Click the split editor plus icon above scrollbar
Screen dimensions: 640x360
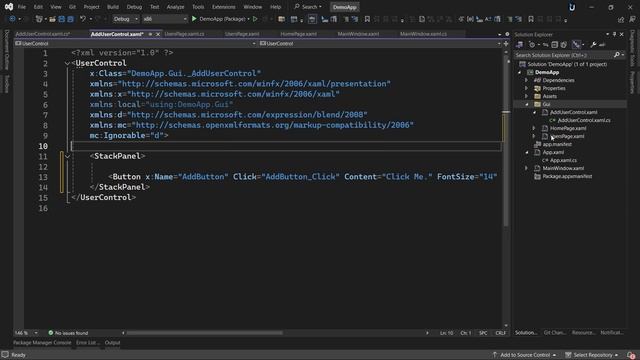pos(506,43)
